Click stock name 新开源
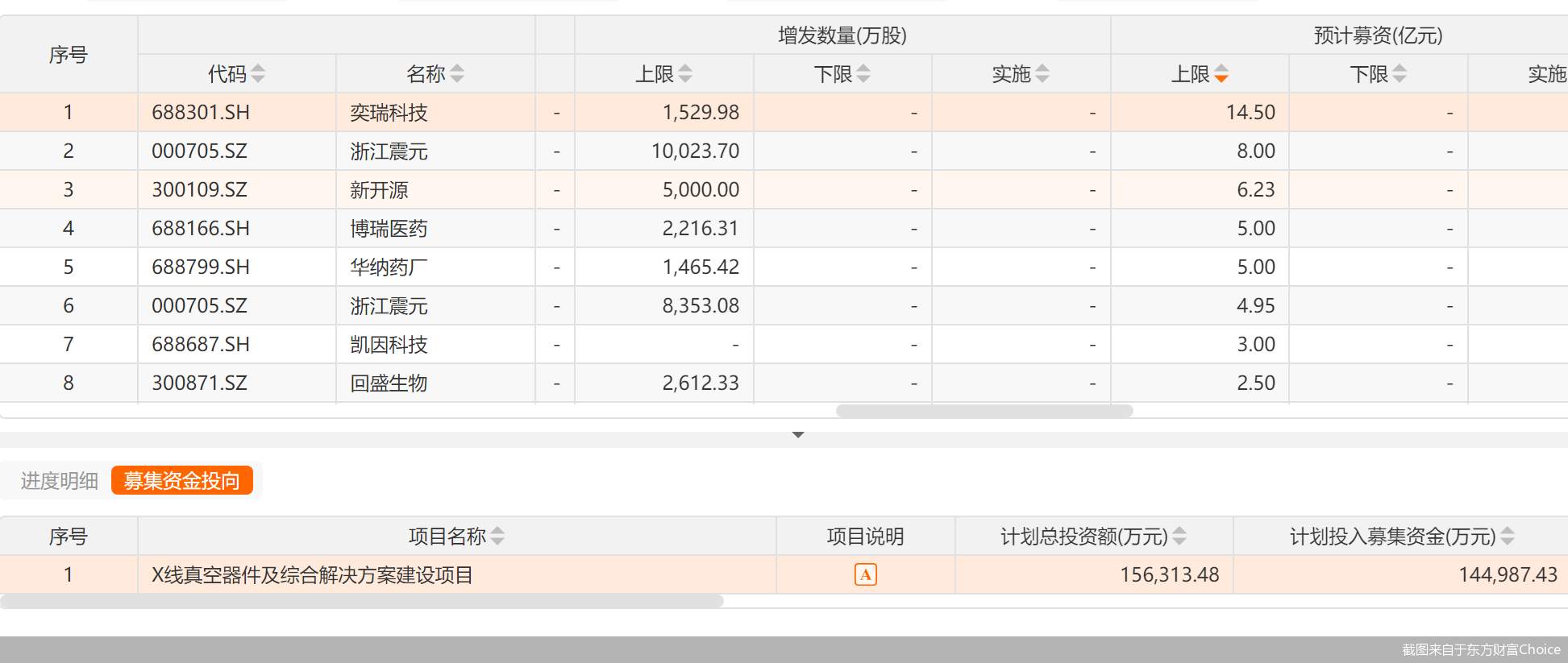This screenshot has height=663, width=1568. click(x=379, y=190)
